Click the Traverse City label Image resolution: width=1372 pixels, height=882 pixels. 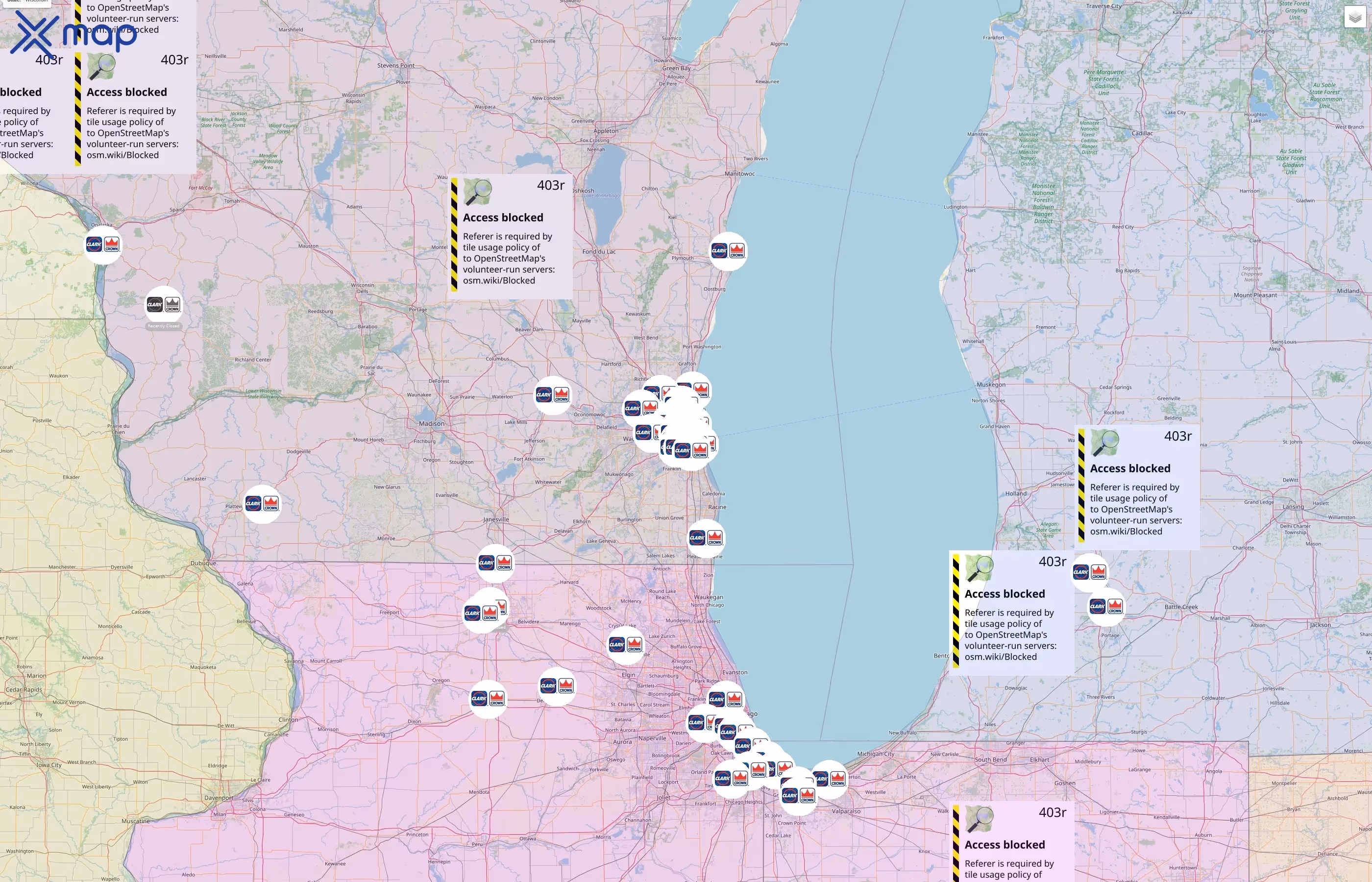coord(1104,6)
